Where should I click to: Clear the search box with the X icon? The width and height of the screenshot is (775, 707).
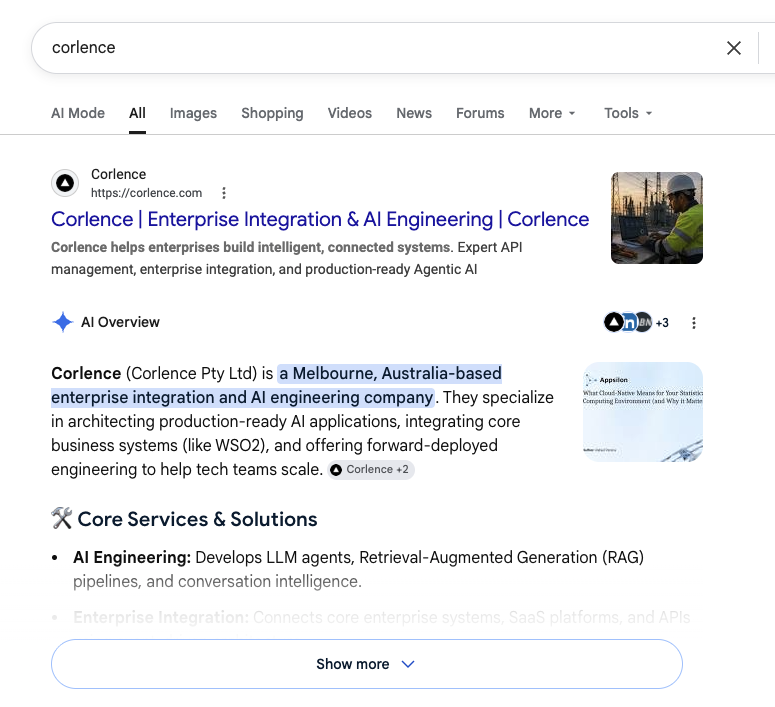point(733,48)
